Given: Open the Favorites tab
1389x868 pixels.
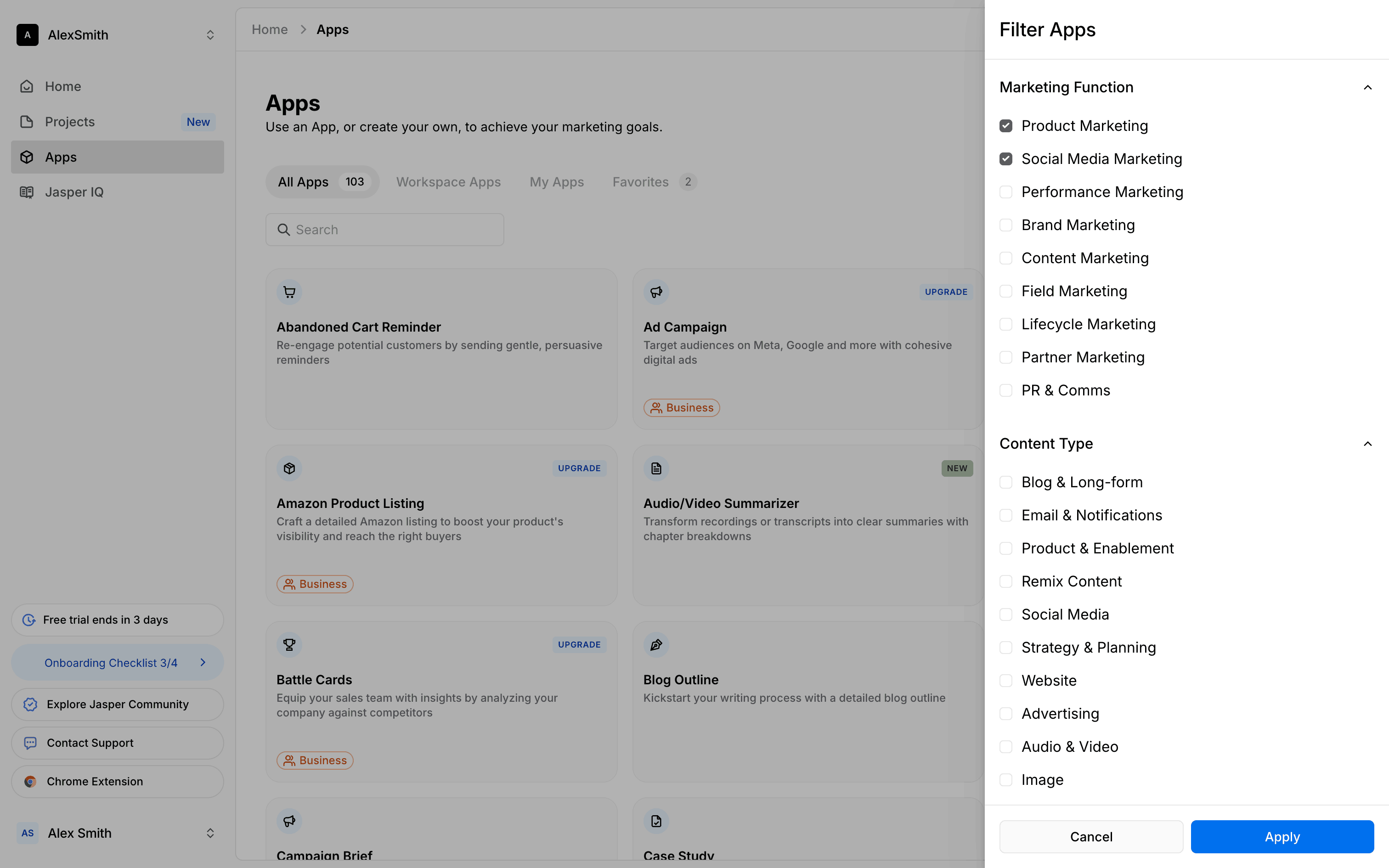Looking at the screenshot, I should 641,182.
